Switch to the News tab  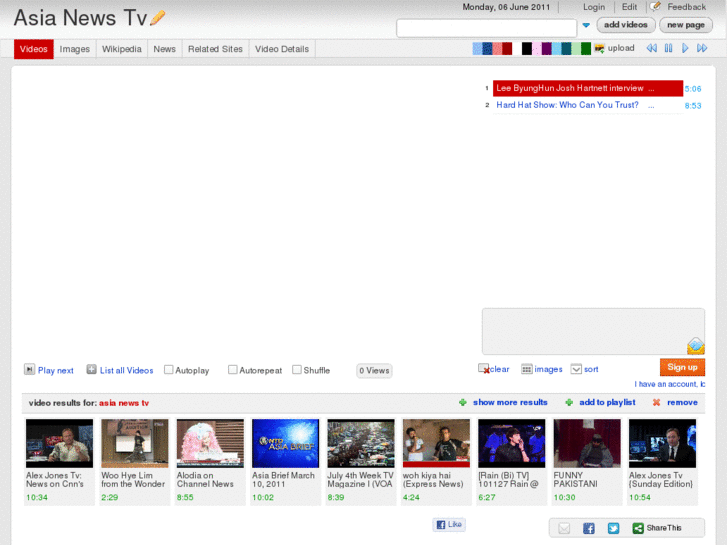(165, 49)
